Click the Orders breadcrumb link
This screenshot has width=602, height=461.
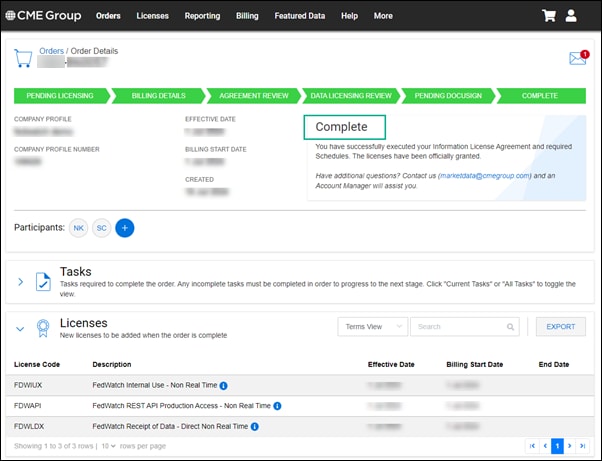point(51,51)
